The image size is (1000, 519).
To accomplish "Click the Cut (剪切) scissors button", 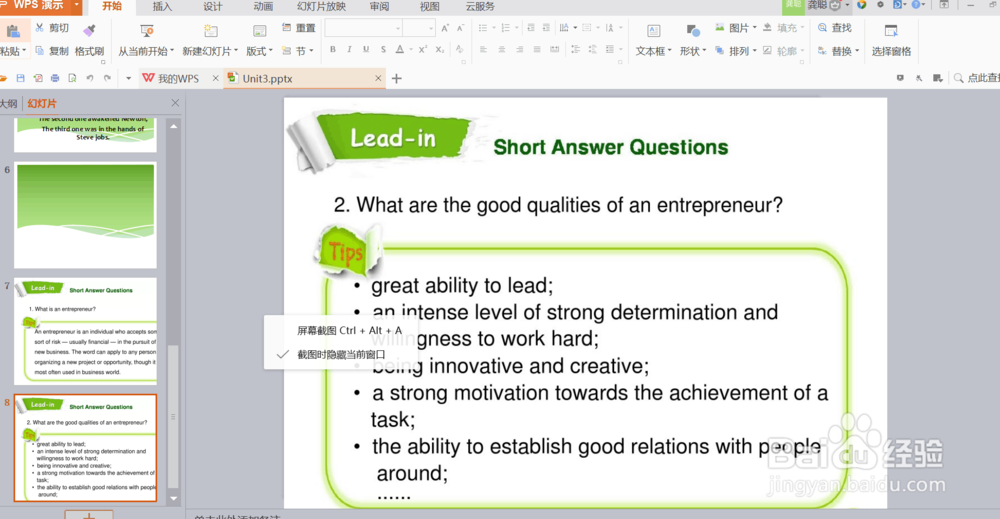I will [x=52, y=28].
